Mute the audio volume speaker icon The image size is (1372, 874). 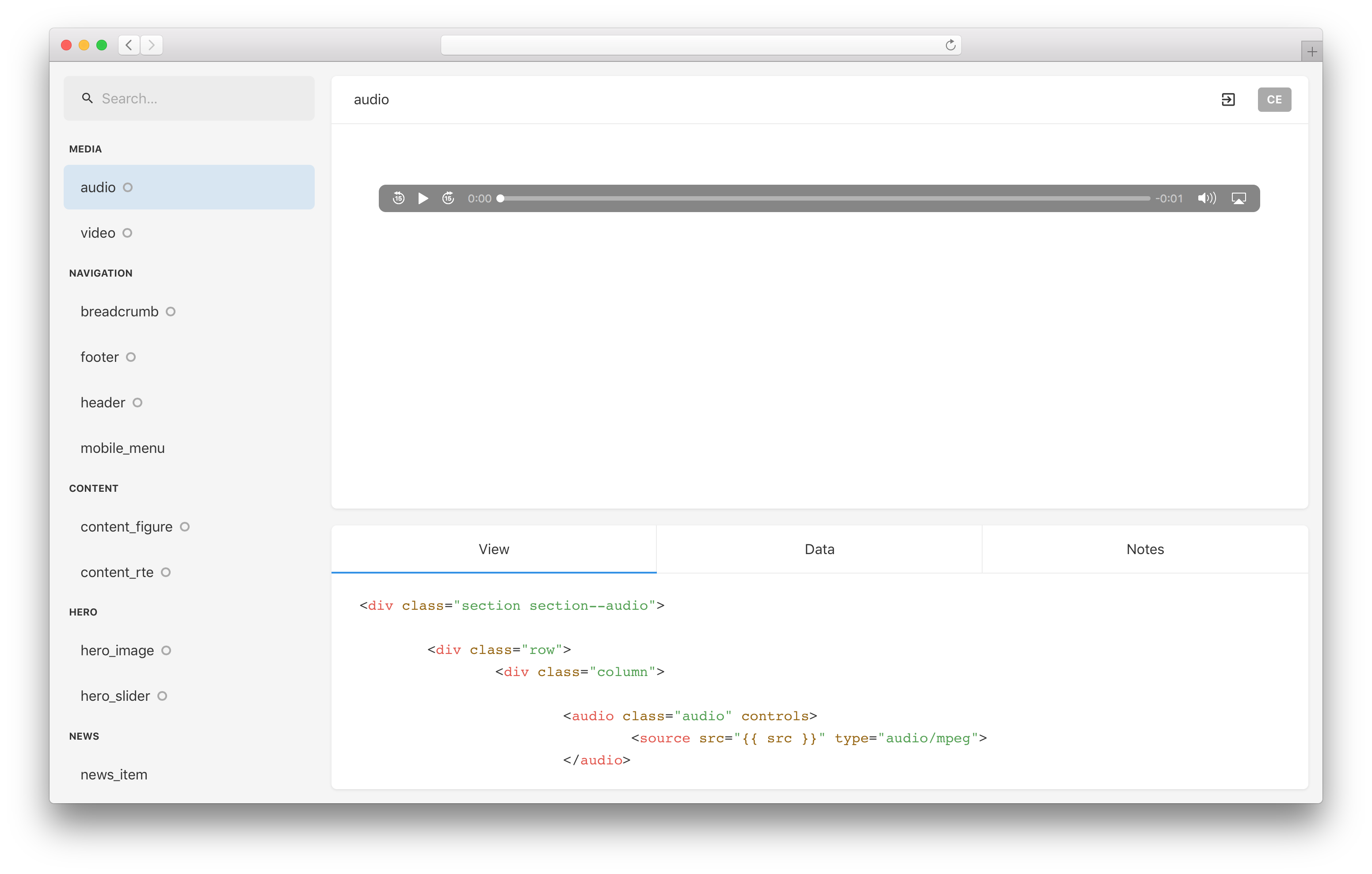(x=1206, y=198)
